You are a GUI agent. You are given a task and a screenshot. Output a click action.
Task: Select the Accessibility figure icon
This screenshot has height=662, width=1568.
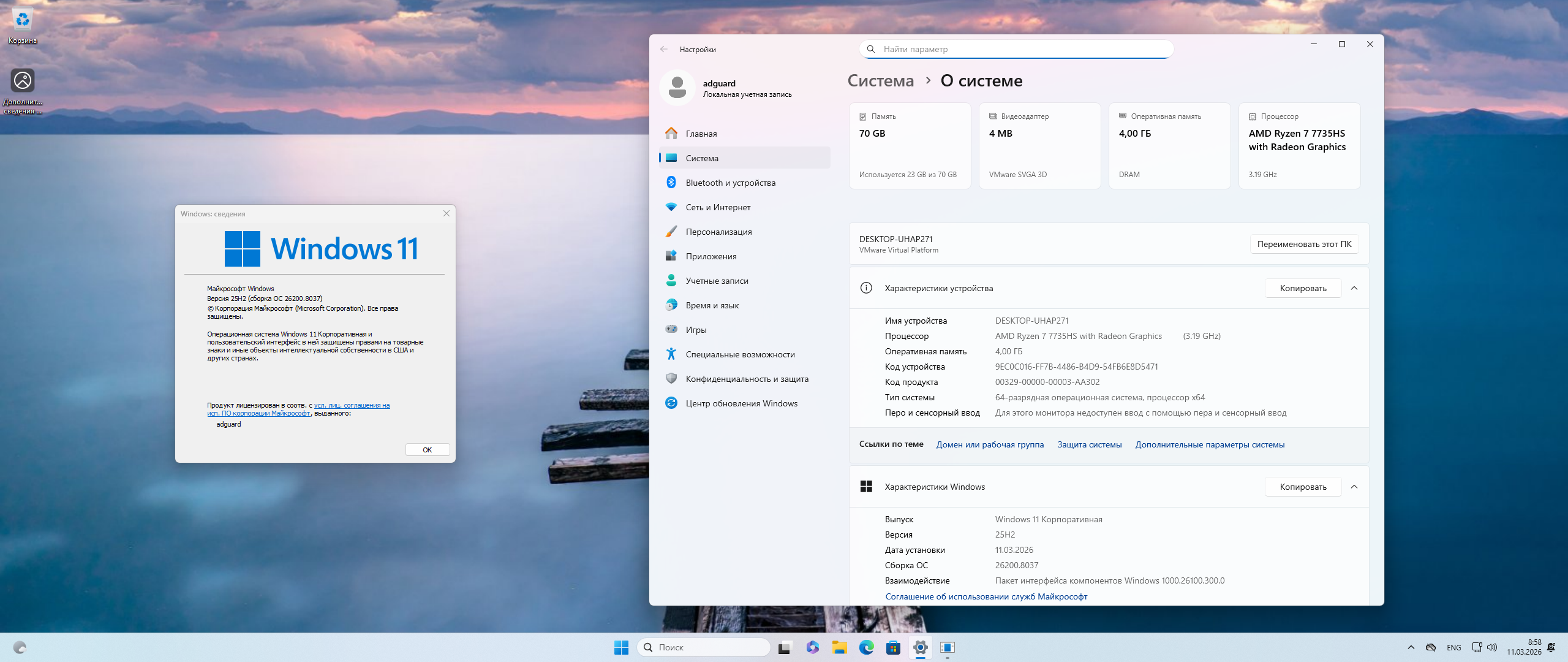tap(671, 354)
